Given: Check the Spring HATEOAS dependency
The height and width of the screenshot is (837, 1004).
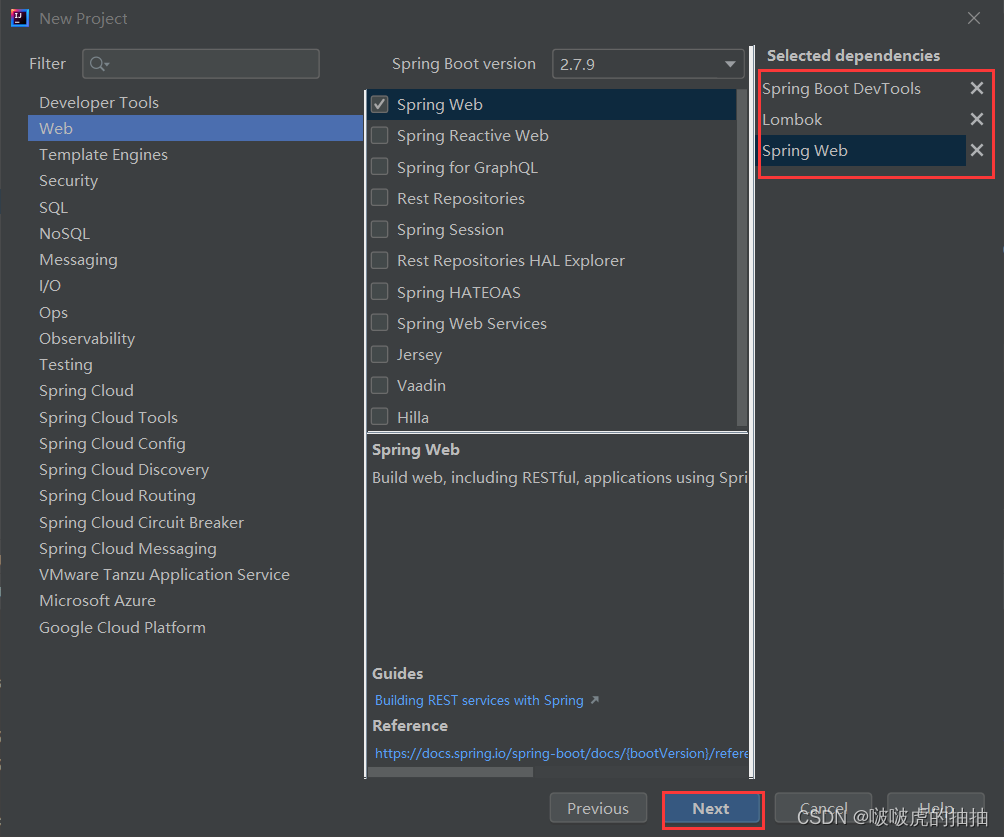Looking at the screenshot, I should (380, 292).
